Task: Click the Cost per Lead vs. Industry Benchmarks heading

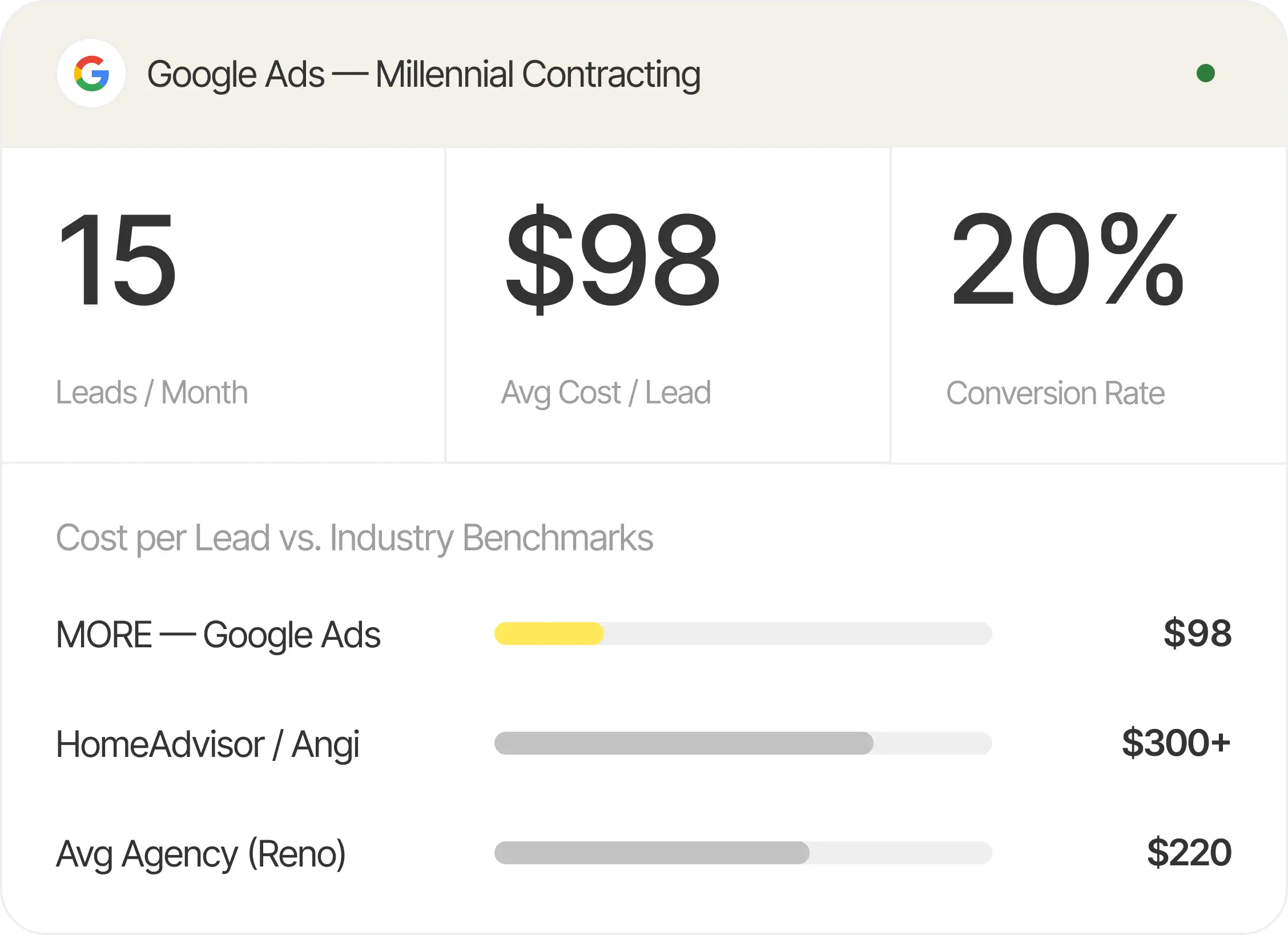Action: (355, 538)
